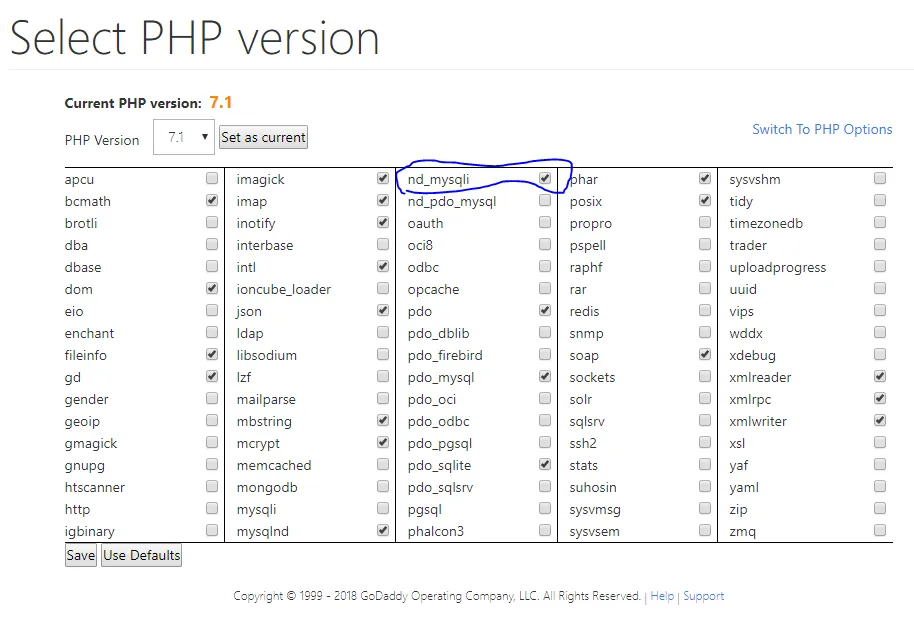Enable the xdebug extension checkbox
Image resolution: width=914 pixels, height=641 pixels.
[880, 355]
